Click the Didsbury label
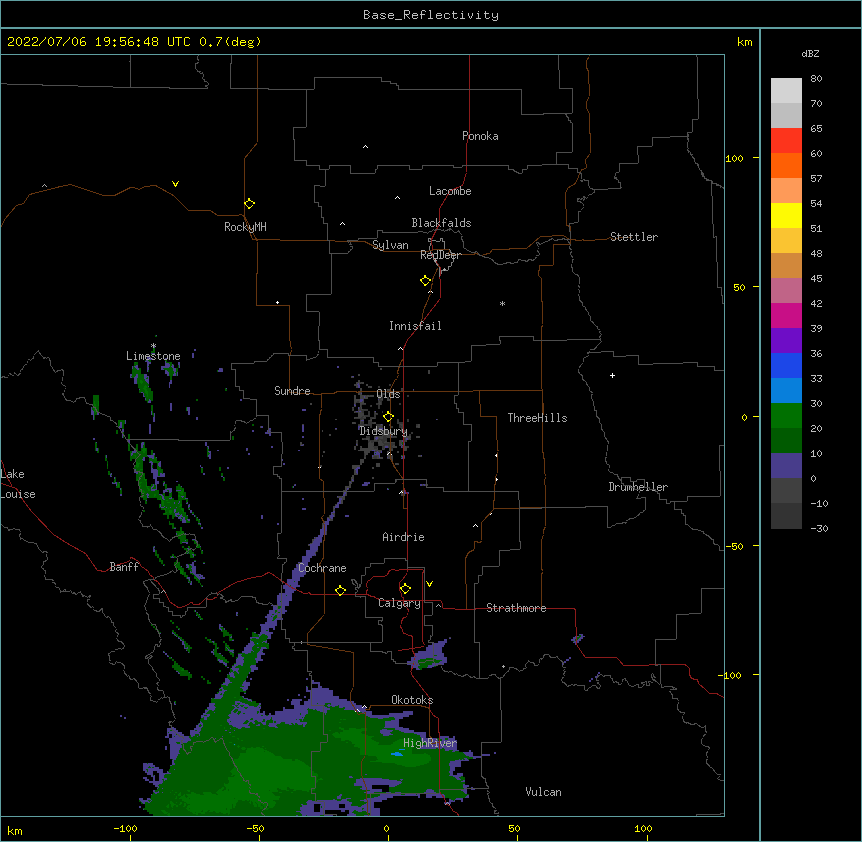Screen dimensions: 862x842 click(x=383, y=431)
